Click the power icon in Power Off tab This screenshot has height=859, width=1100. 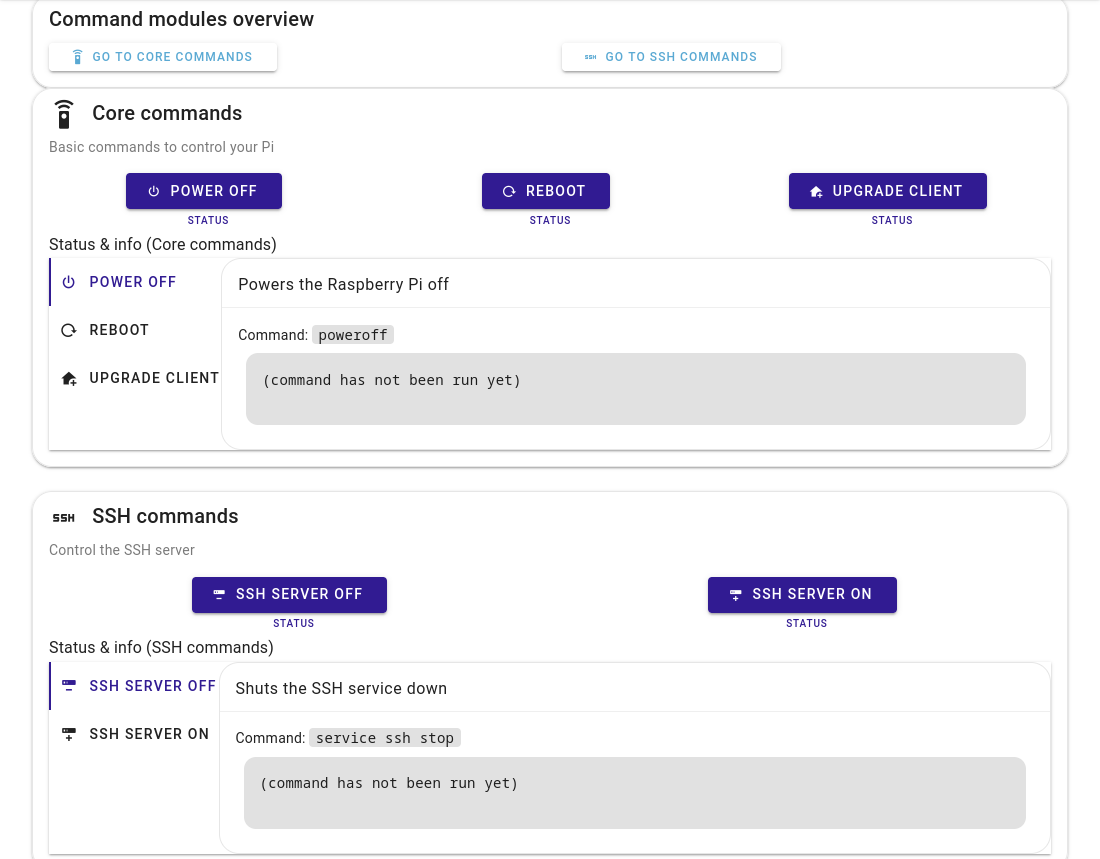pyautogui.click(x=69, y=282)
